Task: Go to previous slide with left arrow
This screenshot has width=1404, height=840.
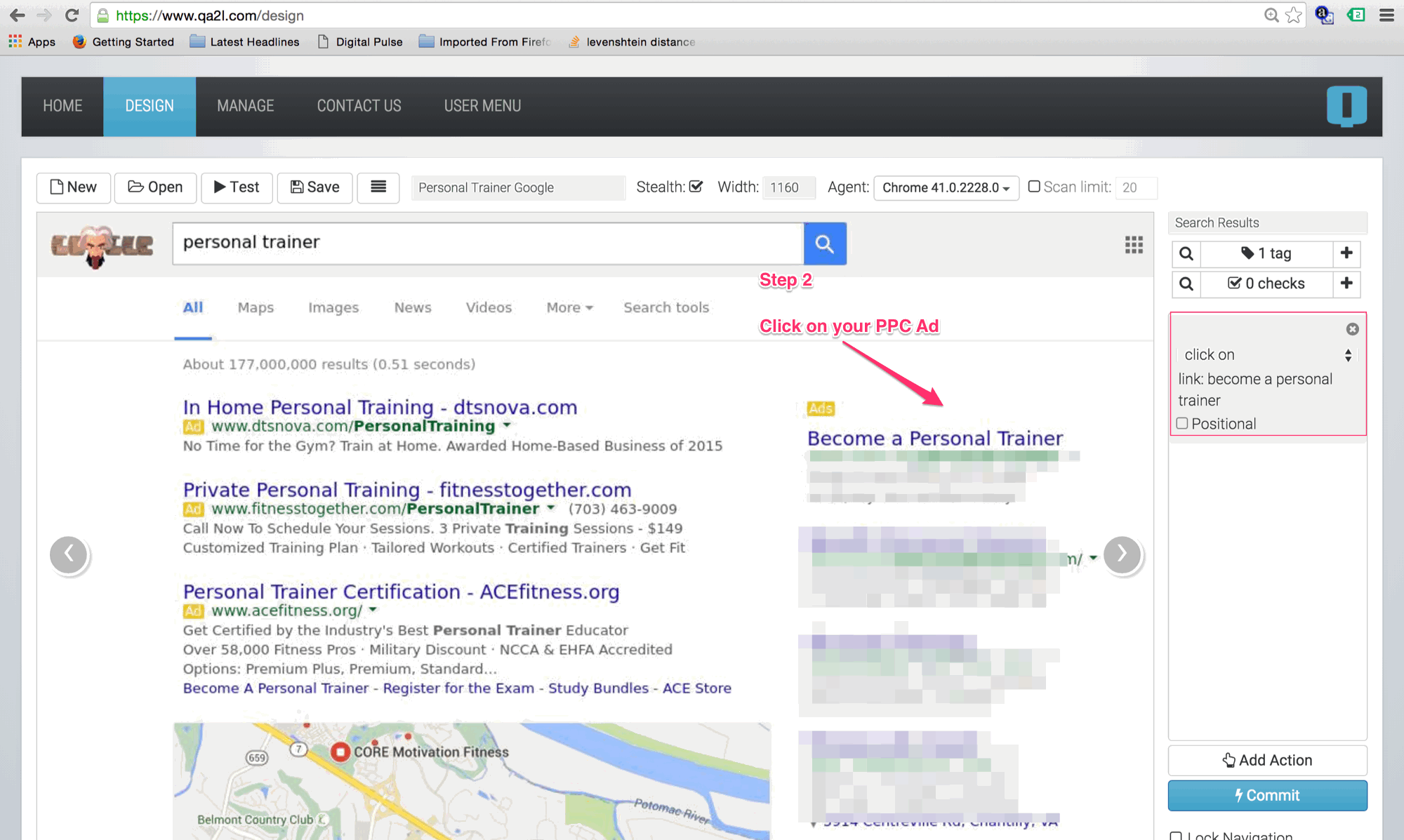Action: [69, 554]
